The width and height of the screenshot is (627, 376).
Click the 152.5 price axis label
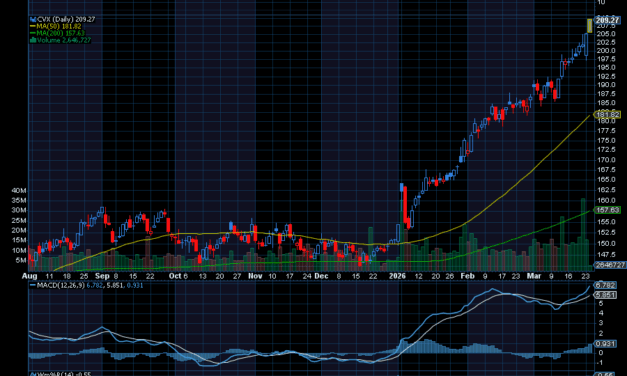point(606,232)
